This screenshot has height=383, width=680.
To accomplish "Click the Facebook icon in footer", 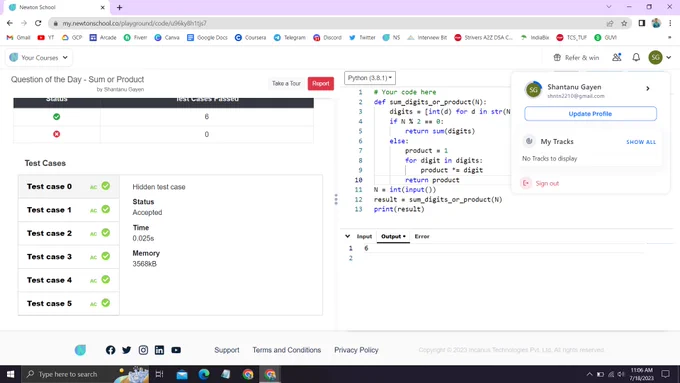I will [111, 350].
